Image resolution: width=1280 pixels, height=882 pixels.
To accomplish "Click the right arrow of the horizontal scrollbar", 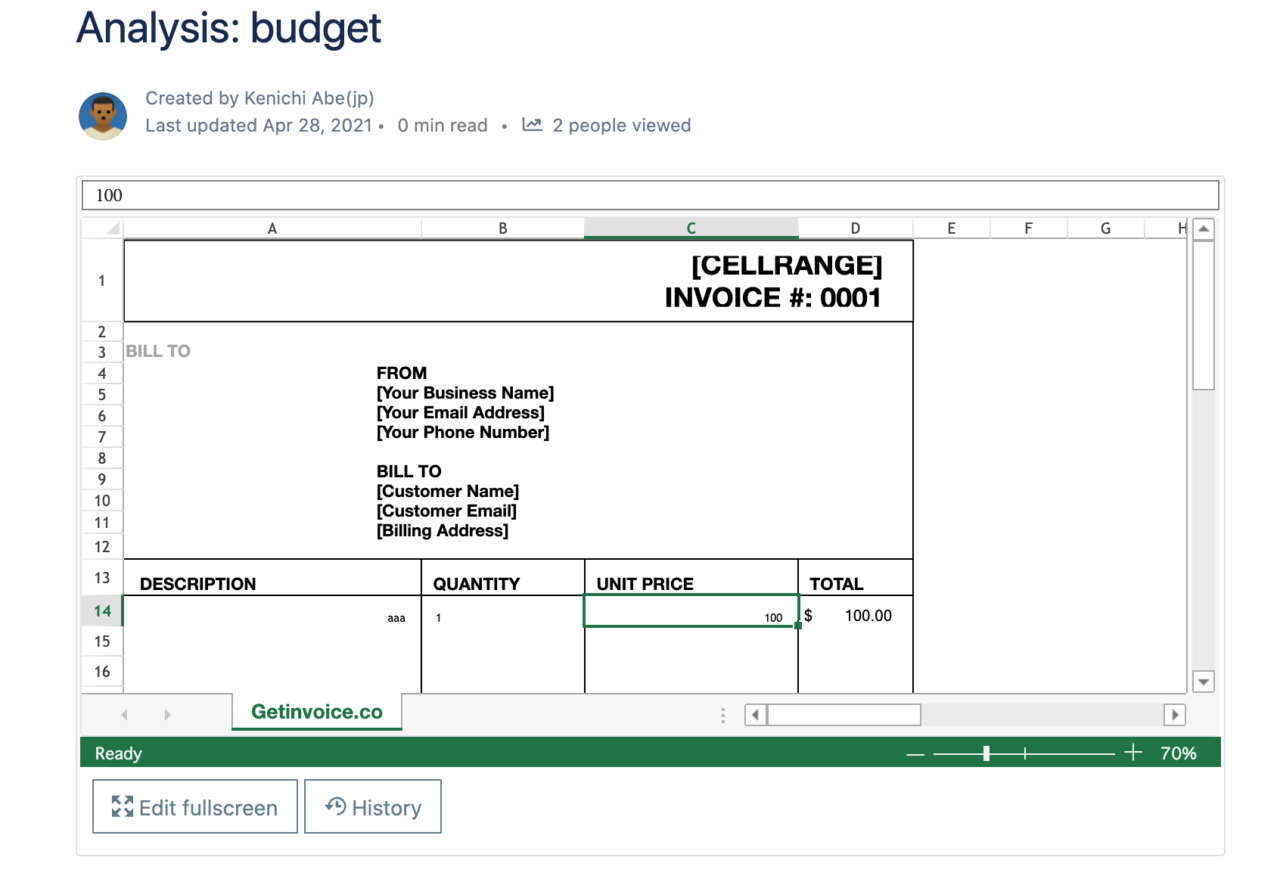I will 1174,714.
